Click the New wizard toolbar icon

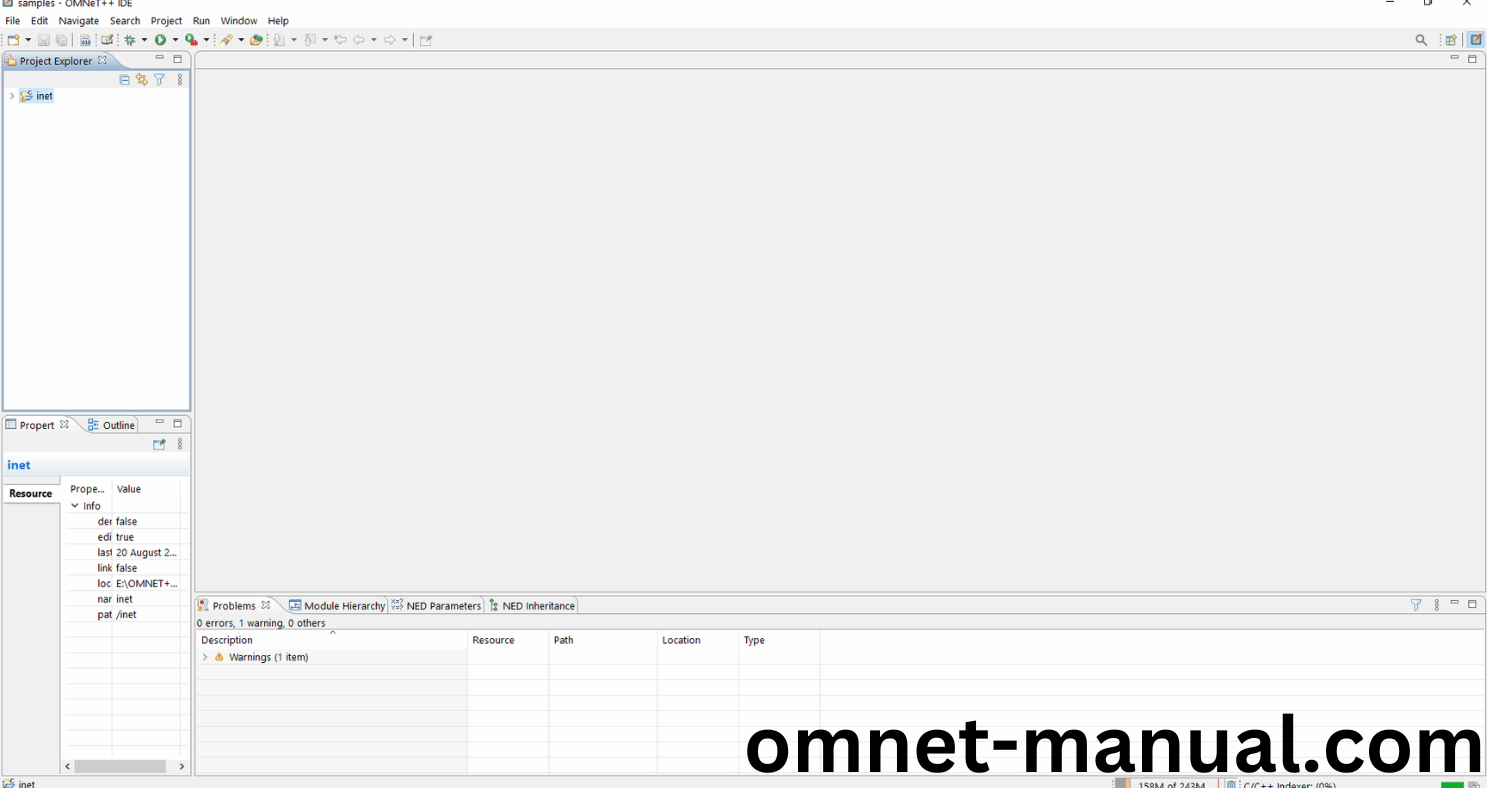13,40
